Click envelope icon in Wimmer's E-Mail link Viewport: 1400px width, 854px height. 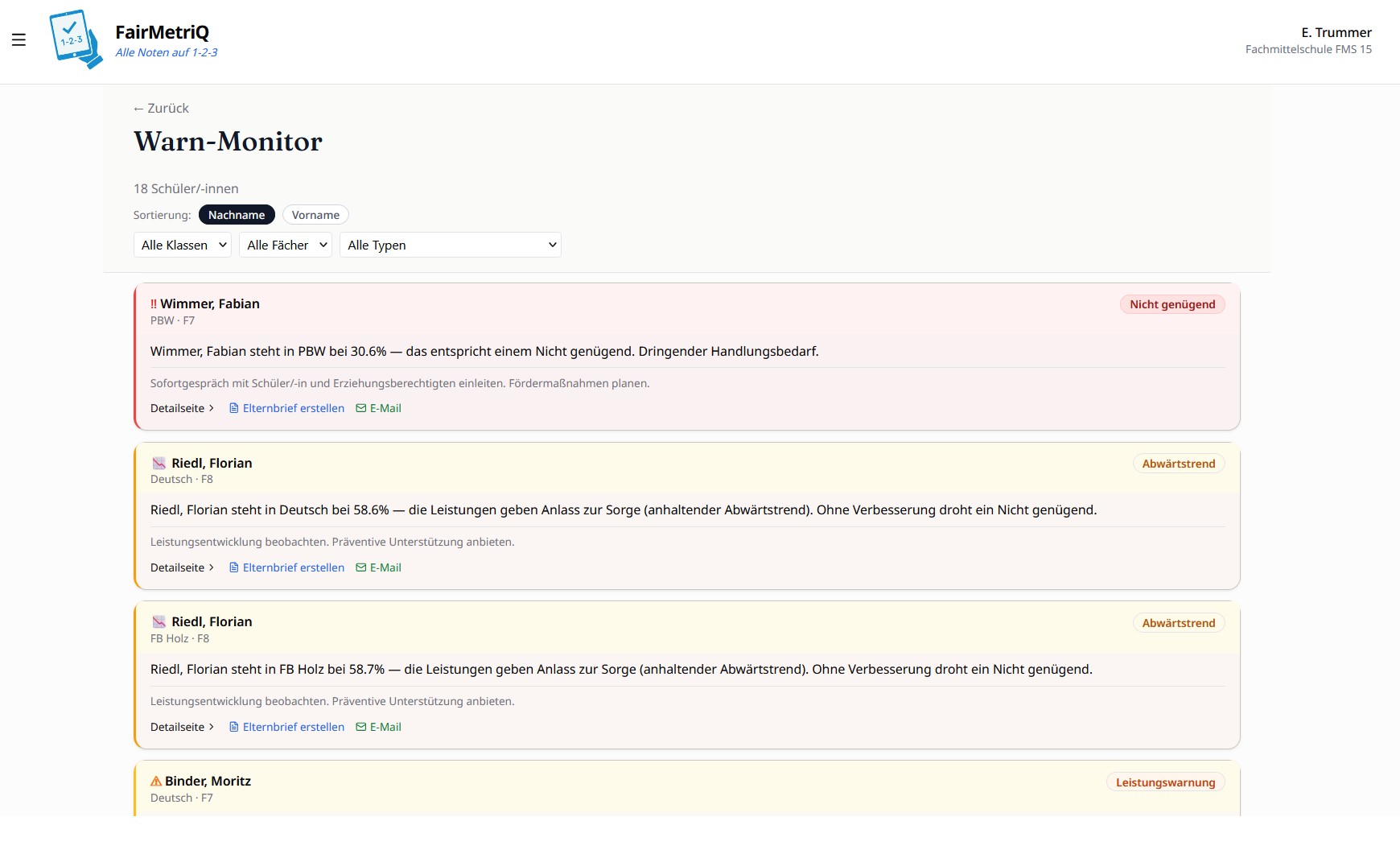(x=361, y=408)
